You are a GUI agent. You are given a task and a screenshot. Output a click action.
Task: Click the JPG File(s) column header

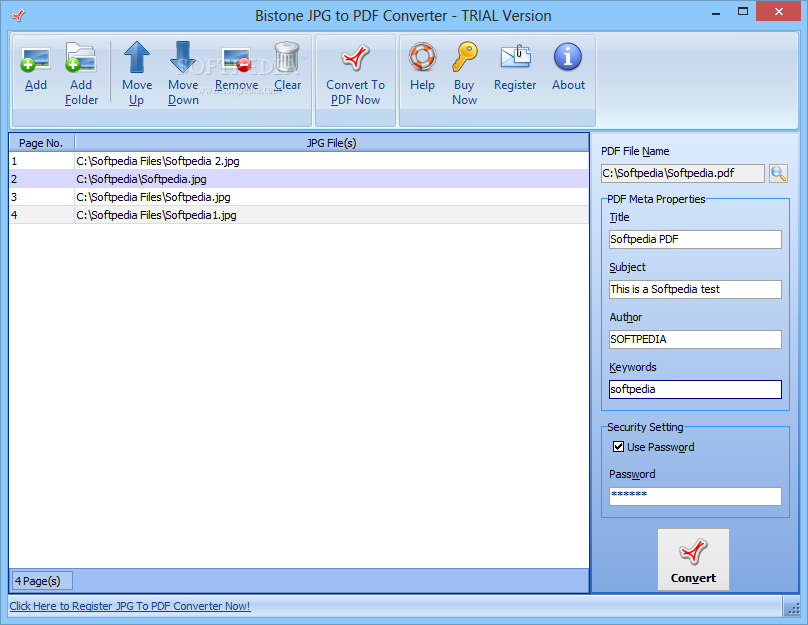[331, 143]
